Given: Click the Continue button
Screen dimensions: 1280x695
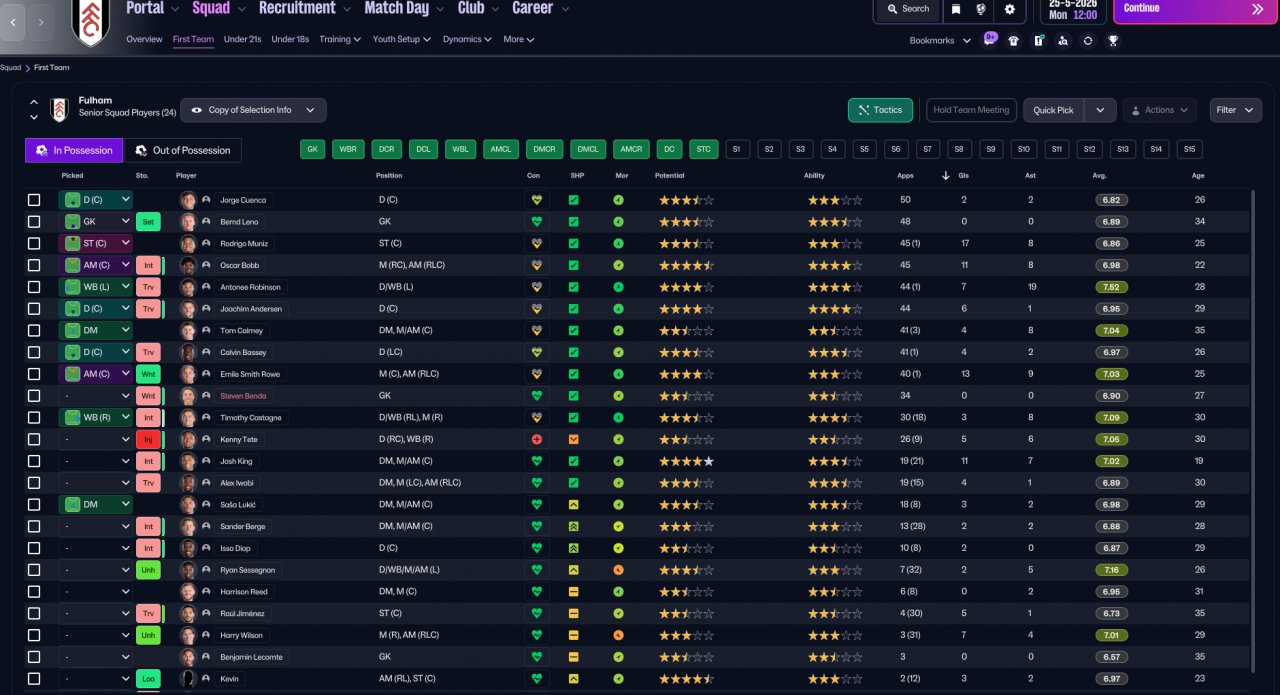Looking at the screenshot, I should [x=1196, y=10].
